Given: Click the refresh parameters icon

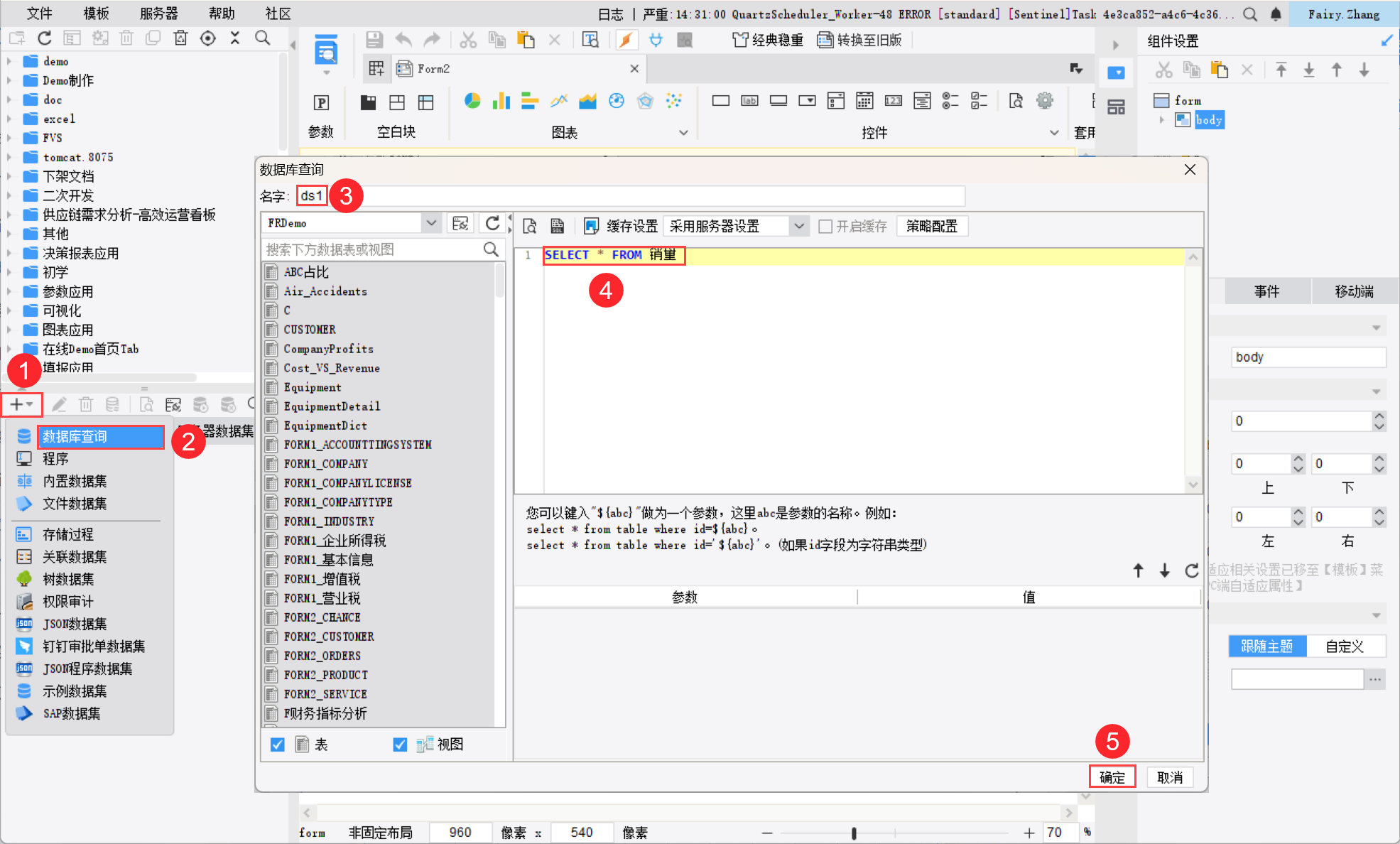Looking at the screenshot, I should coord(1192,570).
